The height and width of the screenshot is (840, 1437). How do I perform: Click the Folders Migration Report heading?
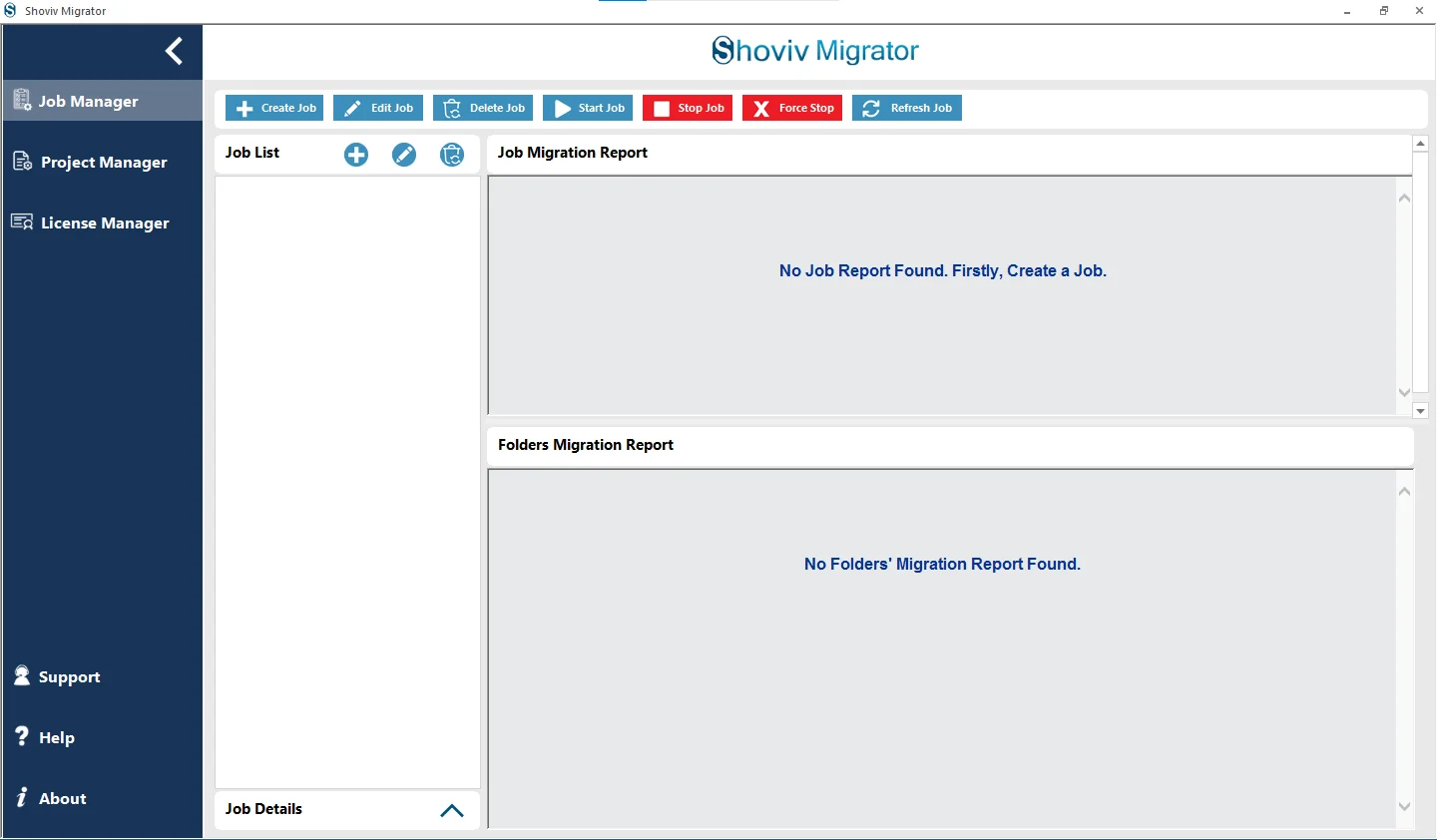586,445
